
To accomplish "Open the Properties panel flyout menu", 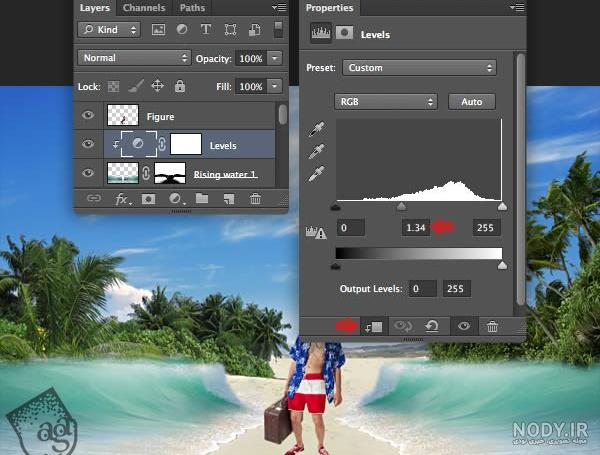I will (517, 7).
